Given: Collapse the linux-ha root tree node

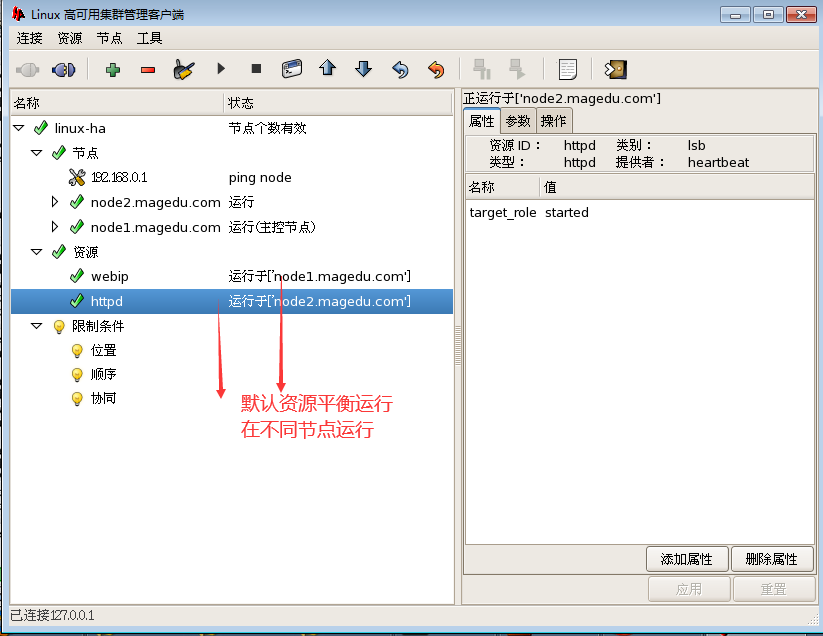Looking at the screenshot, I should [18, 128].
